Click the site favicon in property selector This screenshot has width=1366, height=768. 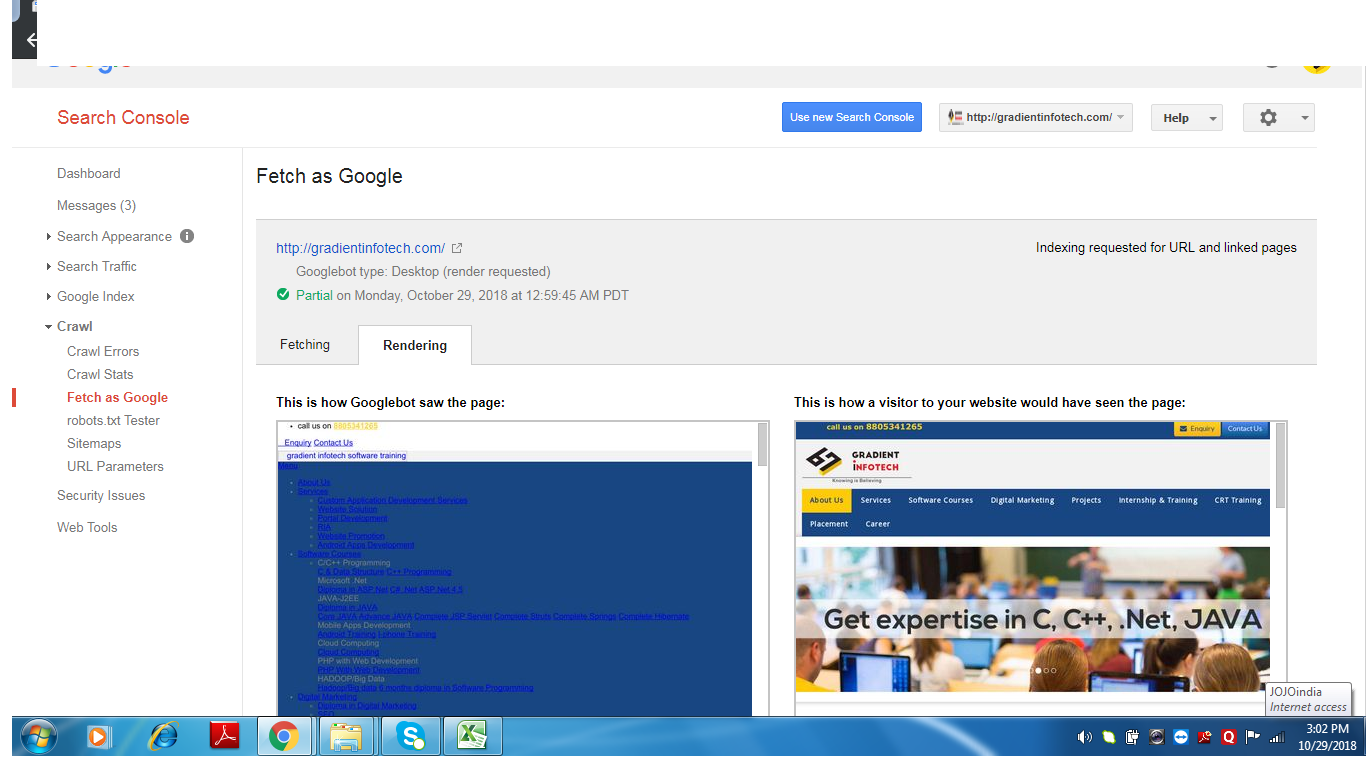tap(955, 117)
